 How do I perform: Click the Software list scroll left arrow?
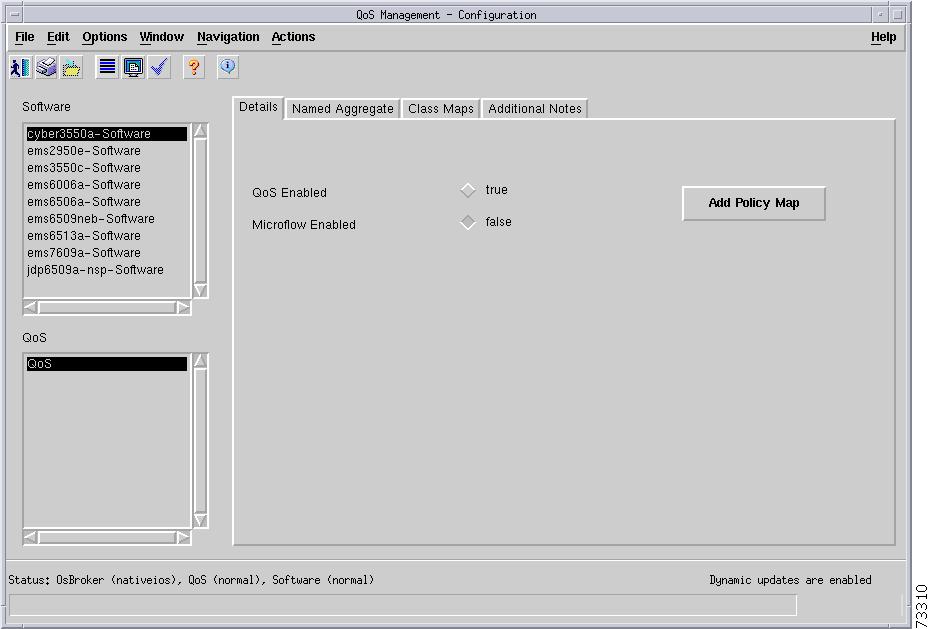click(x=30, y=308)
